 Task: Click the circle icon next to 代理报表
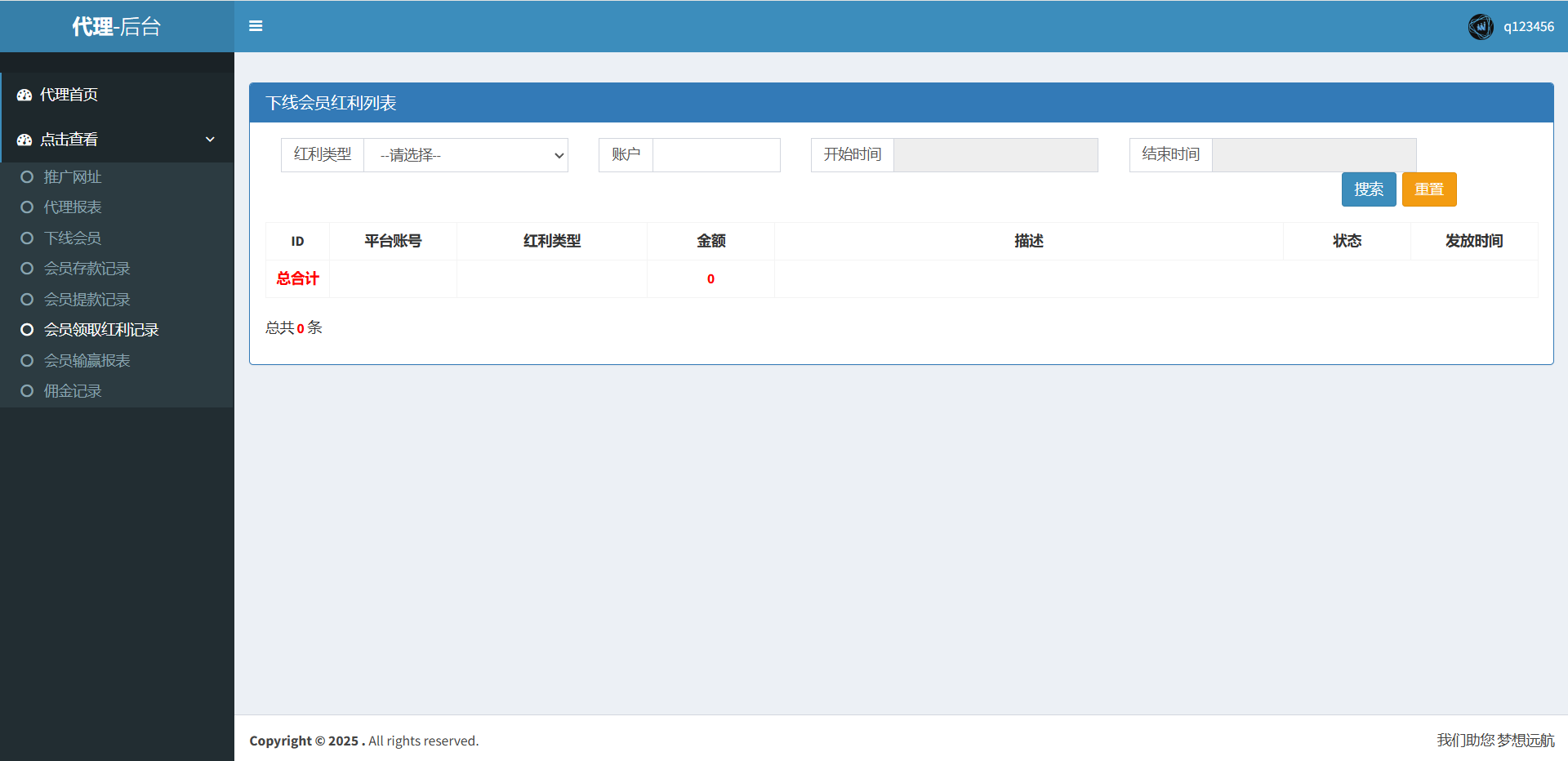coord(27,207)
